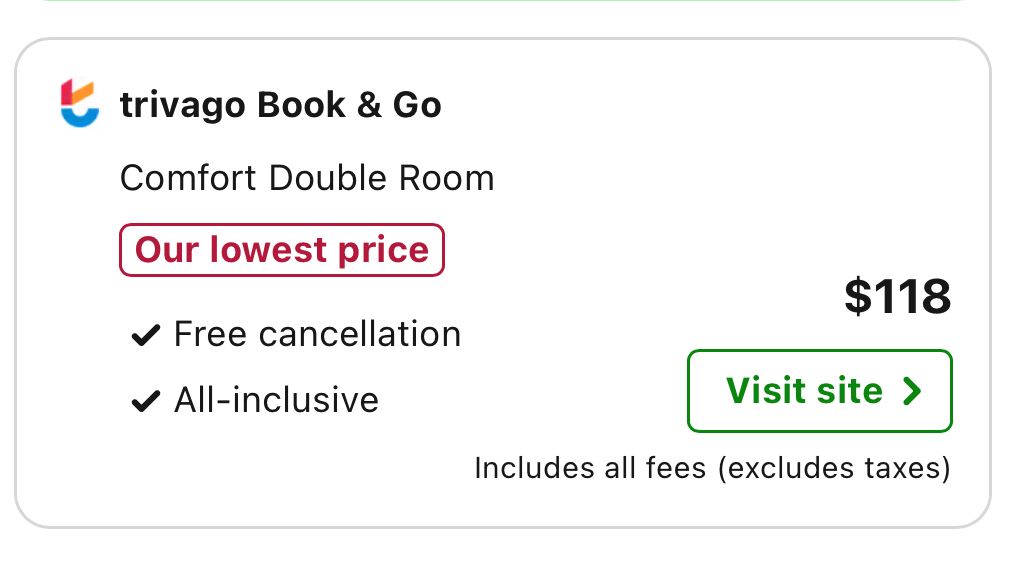Click the trivago Book & Go title

[x=280, y=105]
